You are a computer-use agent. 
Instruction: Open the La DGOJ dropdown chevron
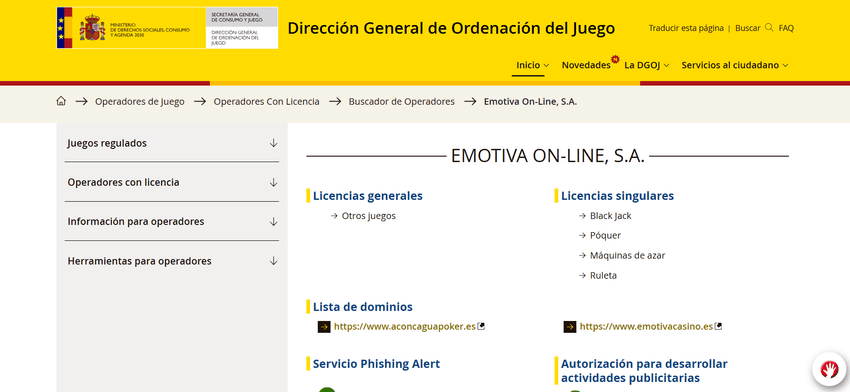666,66
